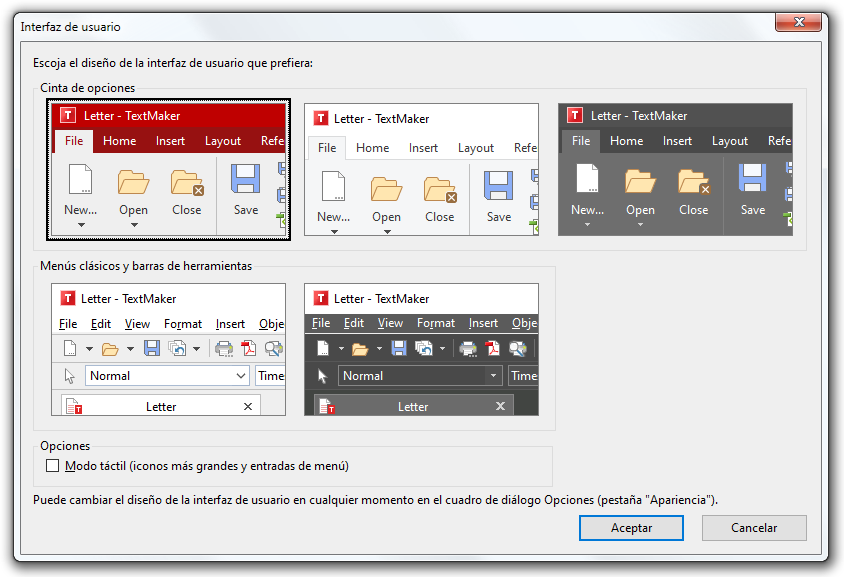This screenshot has height=577, width=844.
Task: Open Insert tab in light ribbon preview
Action: [x=423, y=148]
